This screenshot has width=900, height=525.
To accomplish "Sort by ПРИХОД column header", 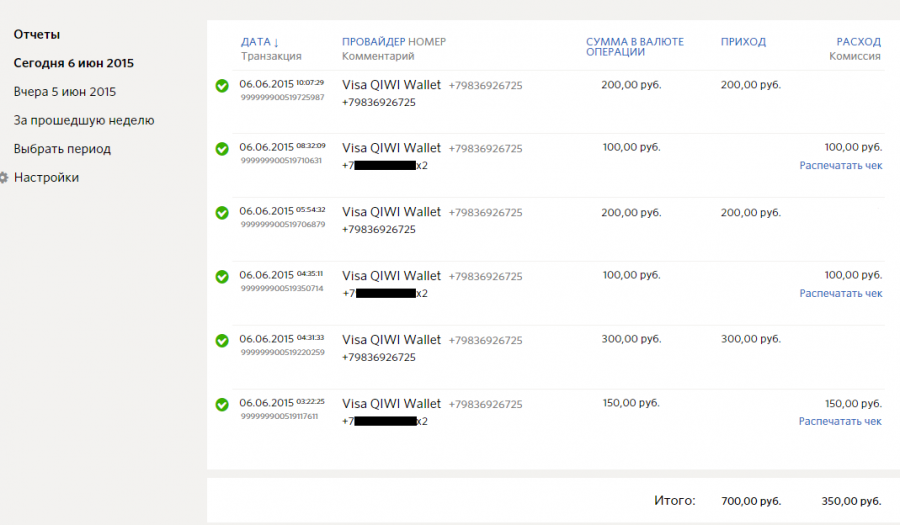I will pos(743,42).
